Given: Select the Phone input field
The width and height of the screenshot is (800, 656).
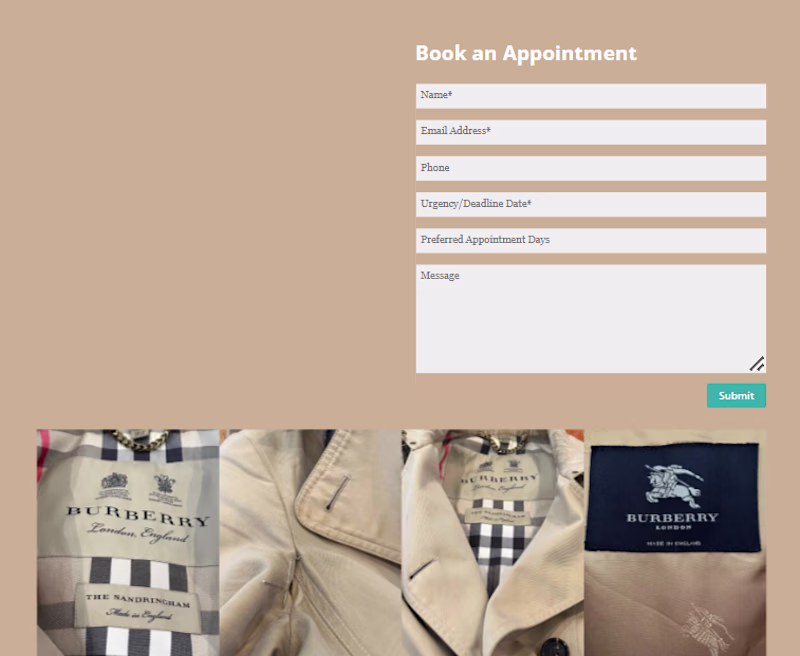Looking at the screenshot, I should click(591, 168).
